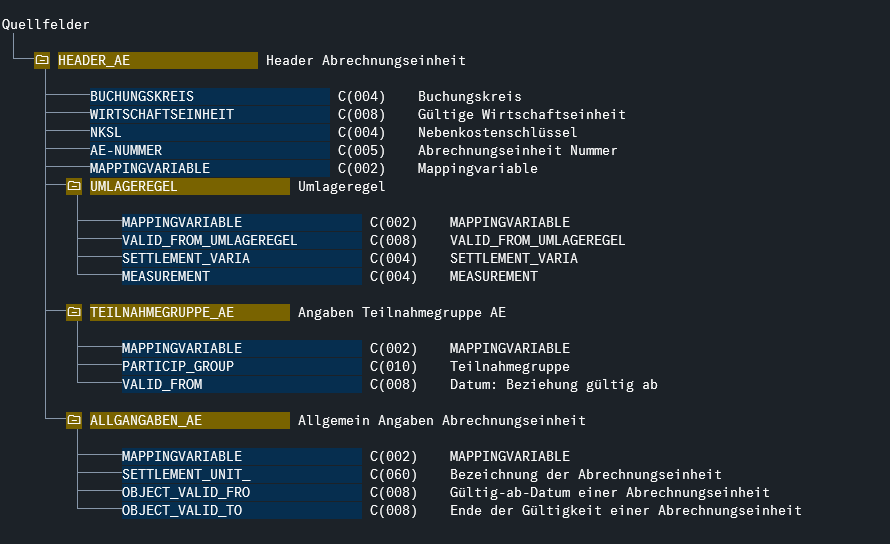The width and height of the screenshot is (890, 544).
Task: Select the UMLAGEREGEL structure node
Action: pyautogui.click(x=190, y=186)
